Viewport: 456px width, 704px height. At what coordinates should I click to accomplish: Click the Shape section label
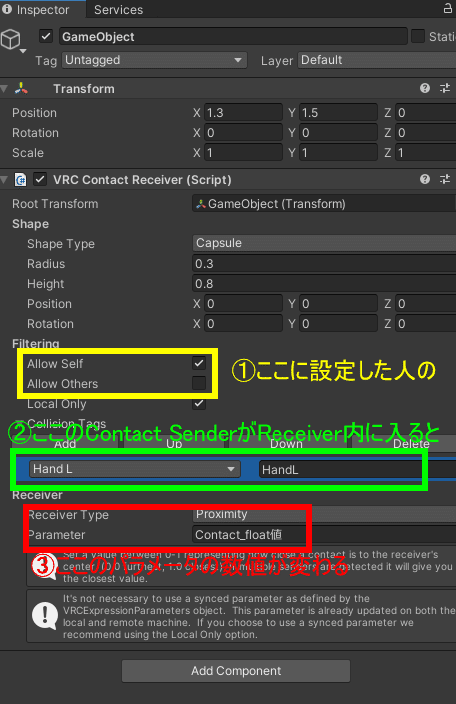31,224
